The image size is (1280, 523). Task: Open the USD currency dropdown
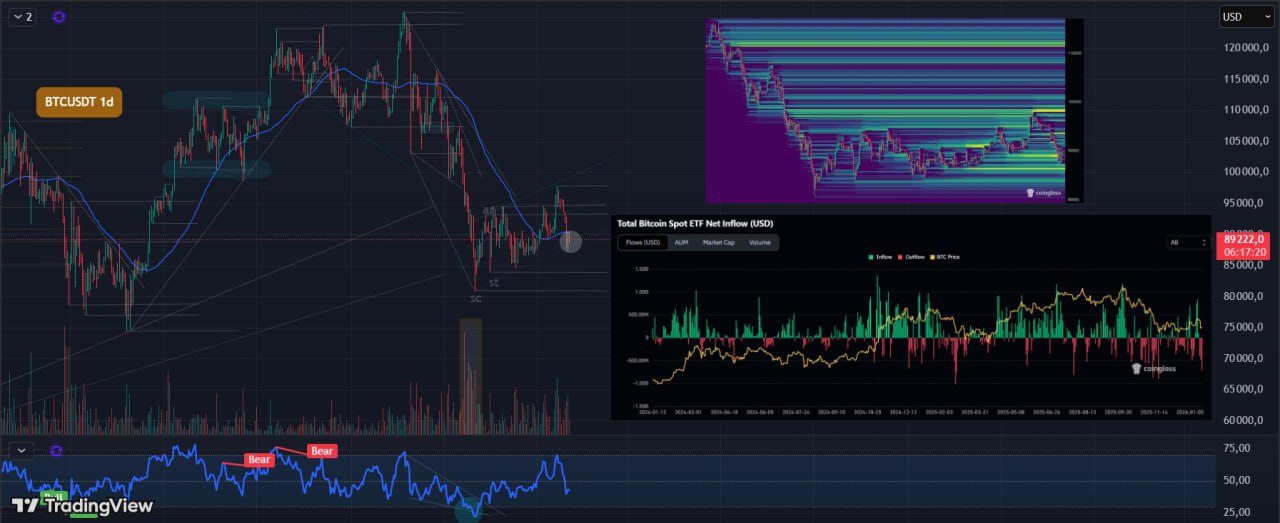pos(1246,17)
